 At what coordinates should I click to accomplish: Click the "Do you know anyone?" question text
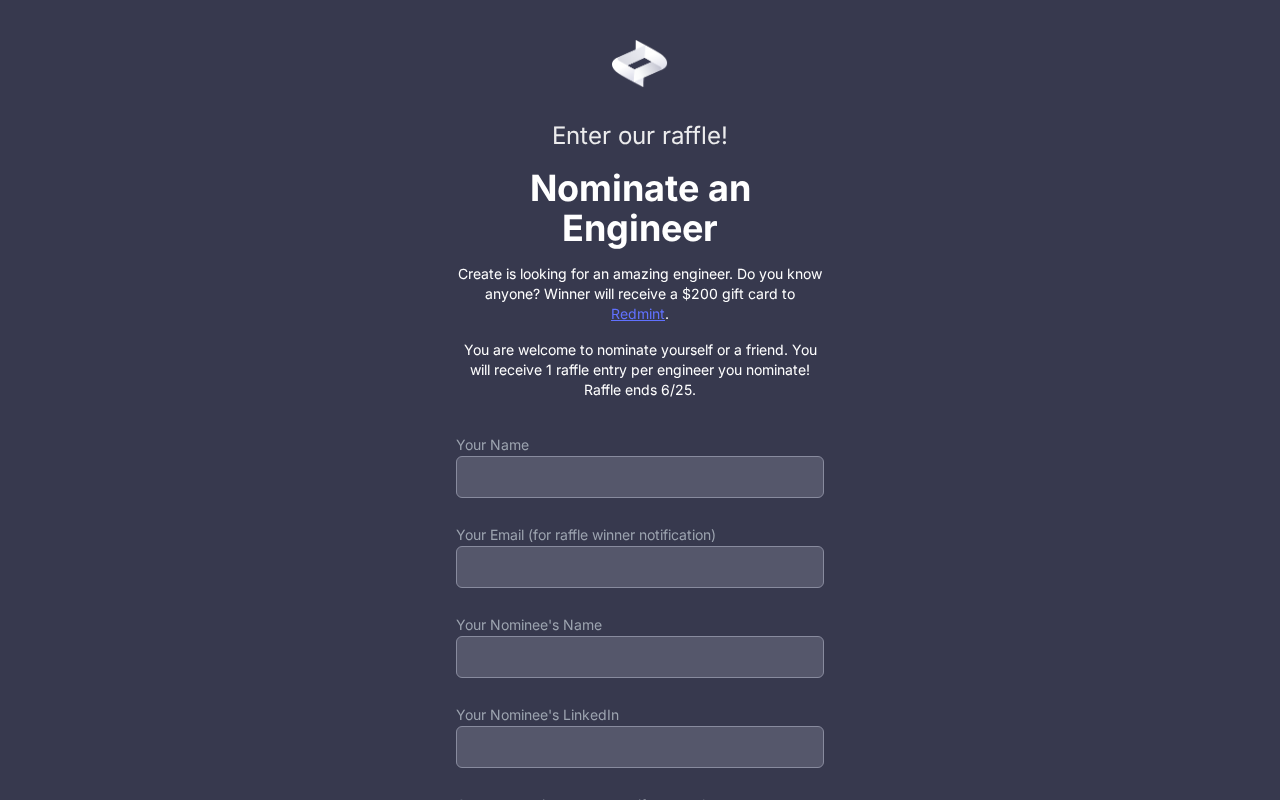[779, 274]
